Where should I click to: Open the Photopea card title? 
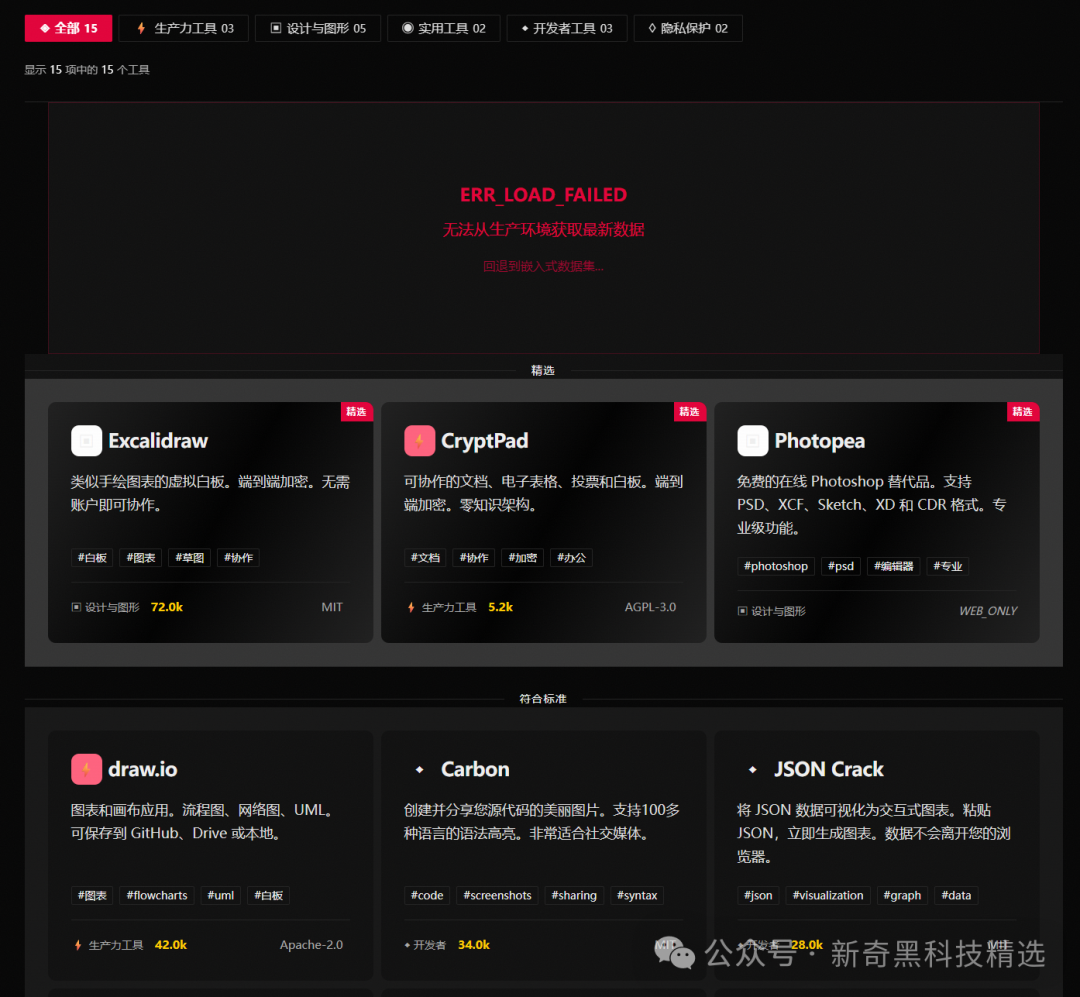pyautogui.click(x=819, y=441)
